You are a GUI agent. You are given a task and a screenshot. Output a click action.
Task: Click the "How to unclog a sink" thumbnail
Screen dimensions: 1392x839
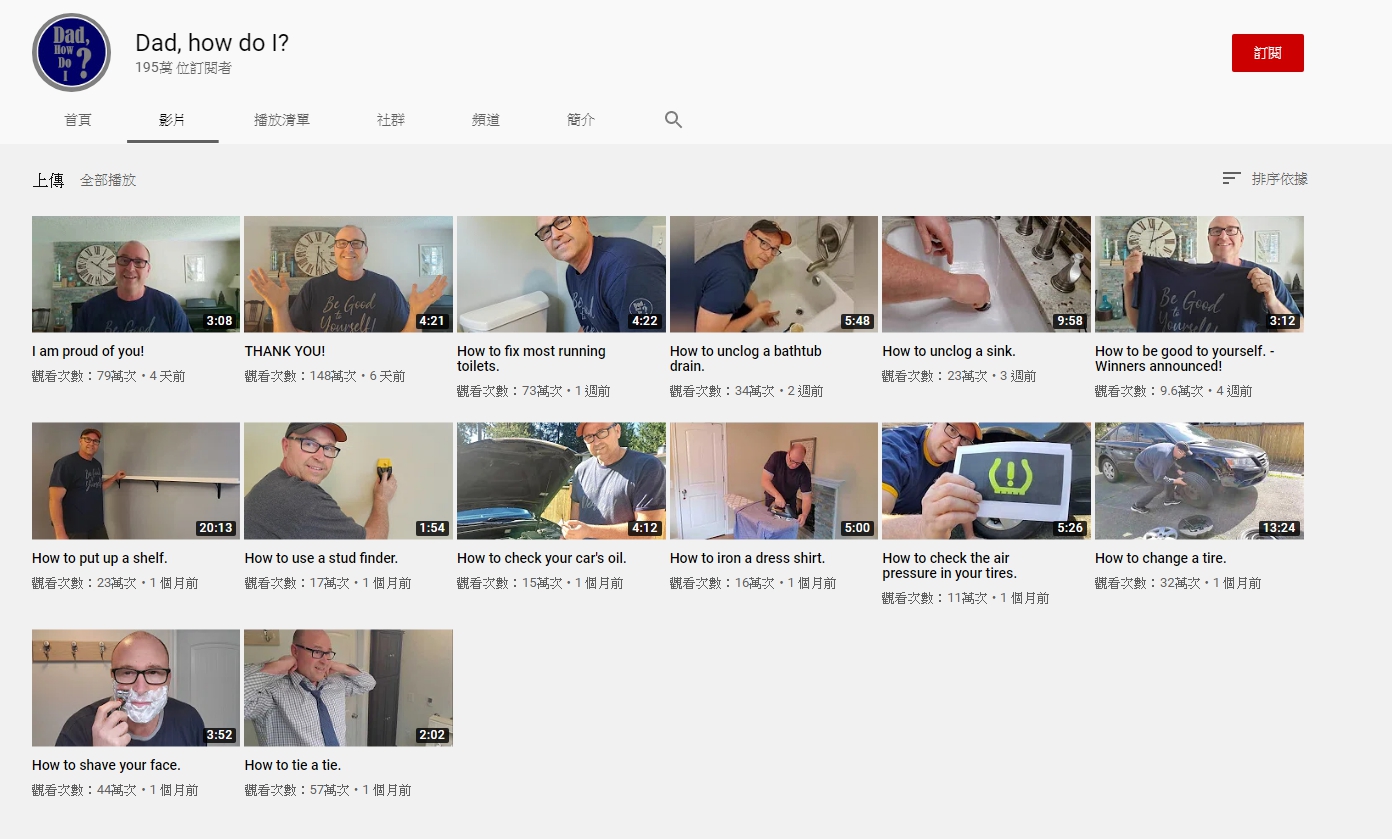(986, 274)
